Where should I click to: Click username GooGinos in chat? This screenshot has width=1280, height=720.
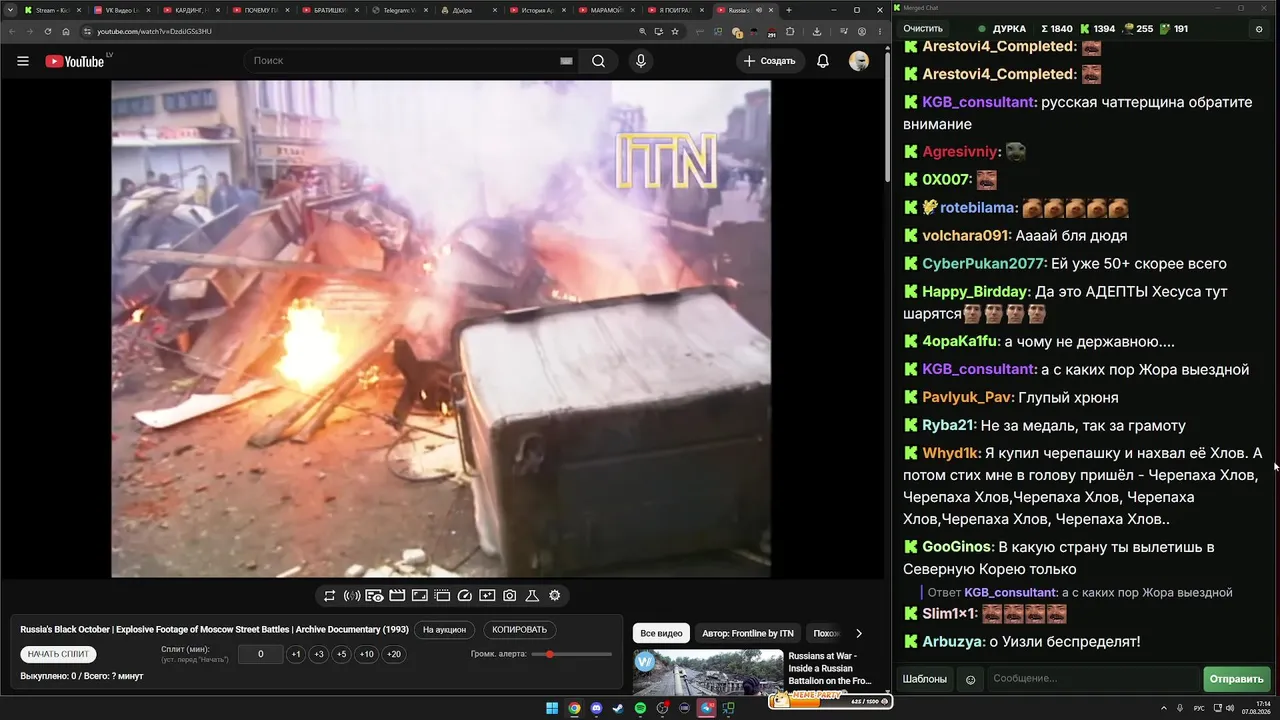(958, 547)
